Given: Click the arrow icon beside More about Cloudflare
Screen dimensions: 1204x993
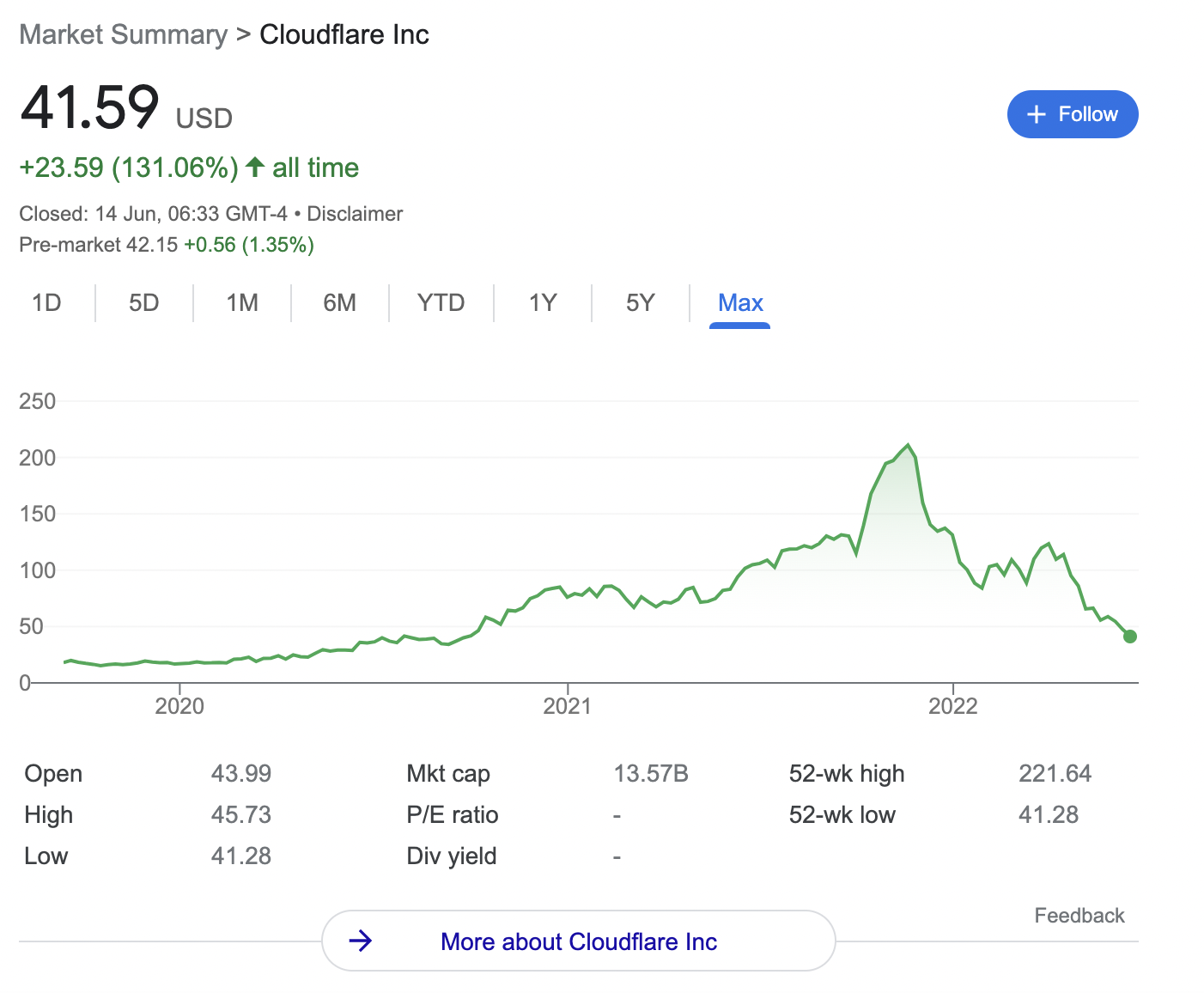Looking at the screenshot, I should coord(361,941).
